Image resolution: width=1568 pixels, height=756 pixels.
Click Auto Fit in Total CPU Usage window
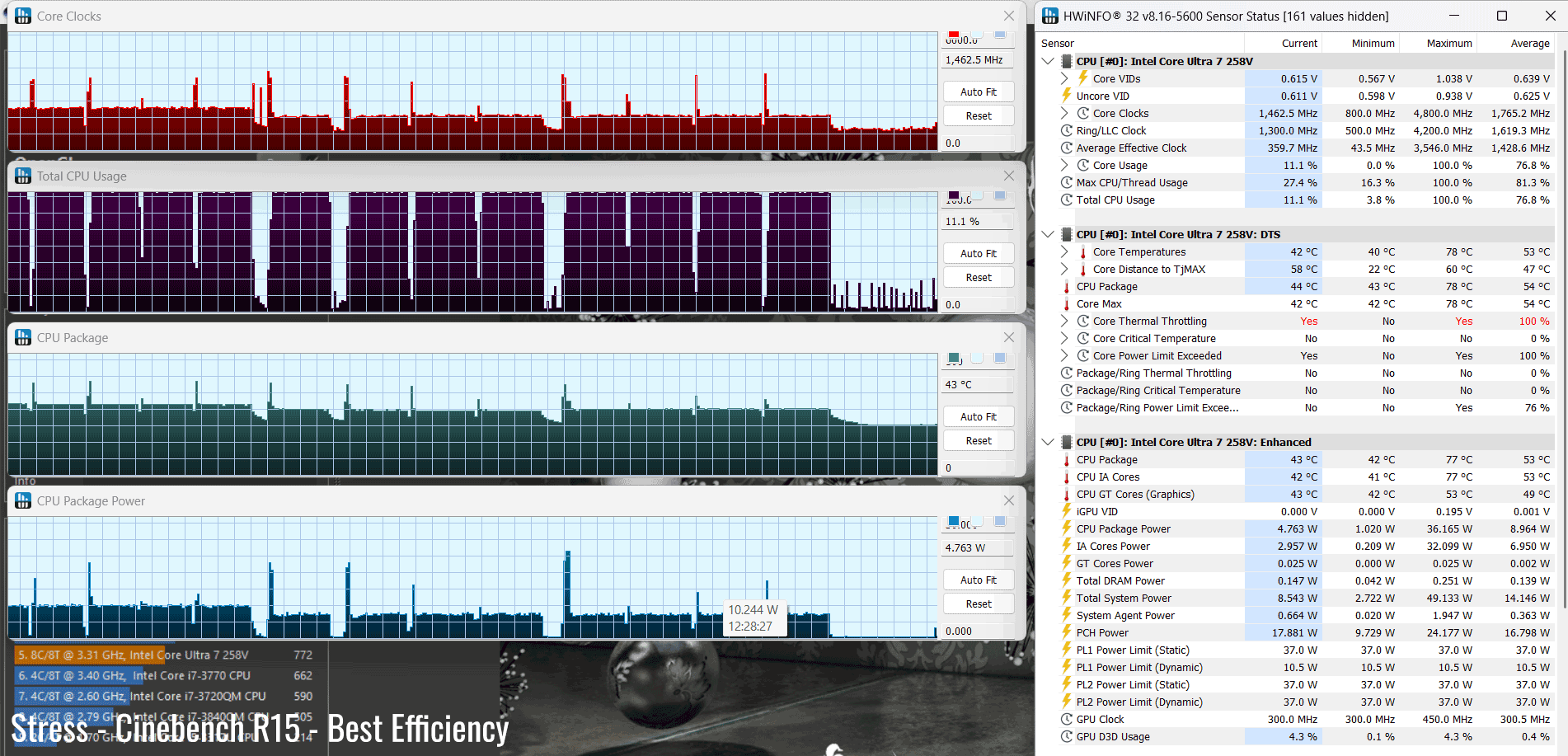pos(979,253)
